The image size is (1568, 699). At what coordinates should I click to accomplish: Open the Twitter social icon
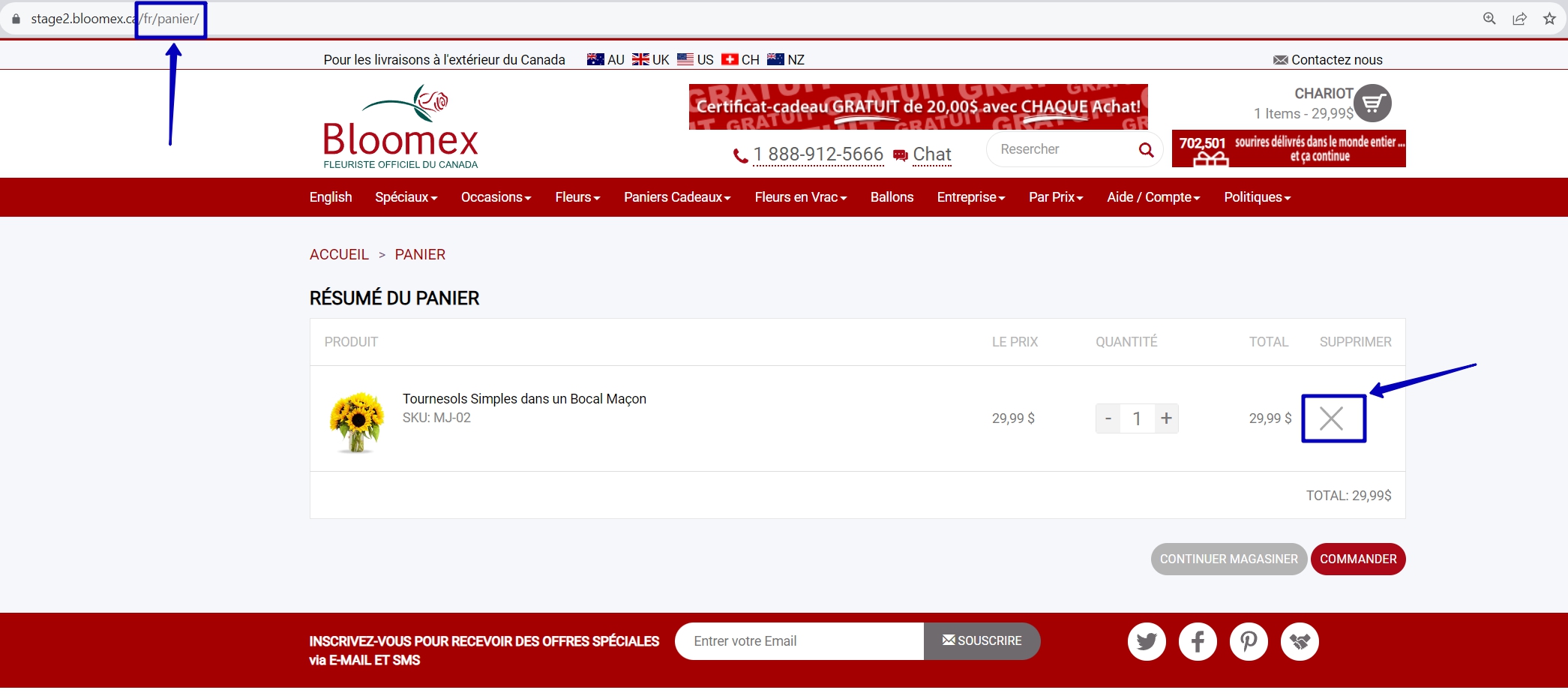(1147, 641)
